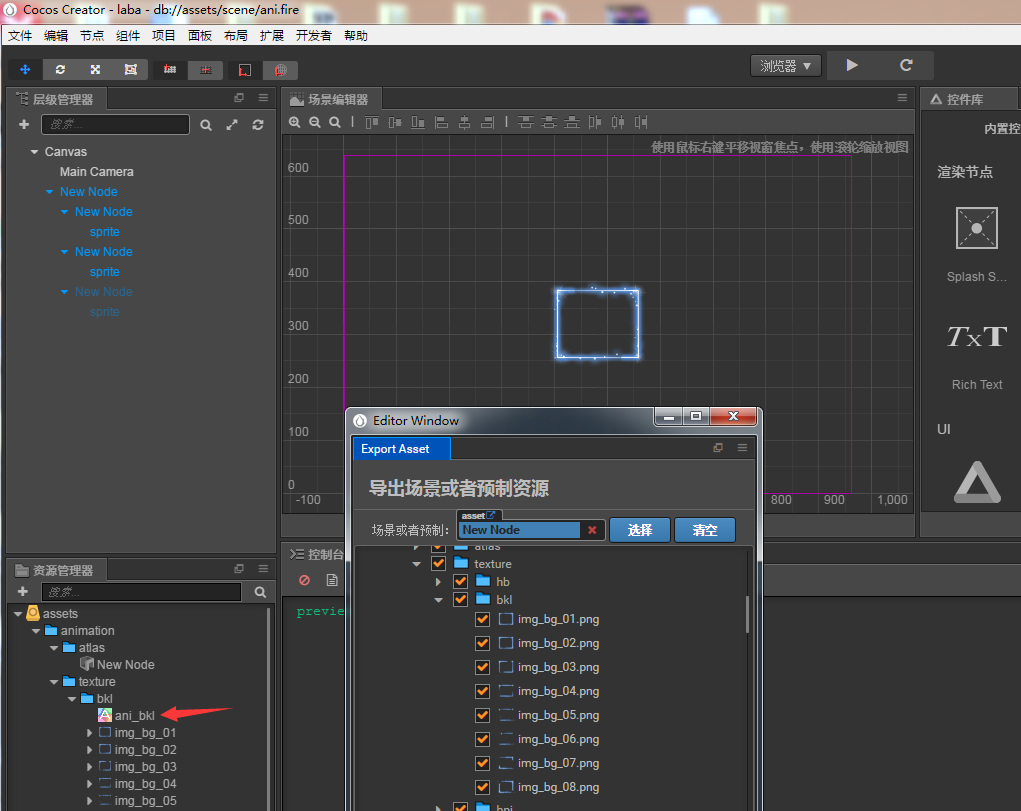Image resolution: width=1021 pixels, height=811 pixels.
Task: Select the rect transform tool
Action: click(130, 69)
